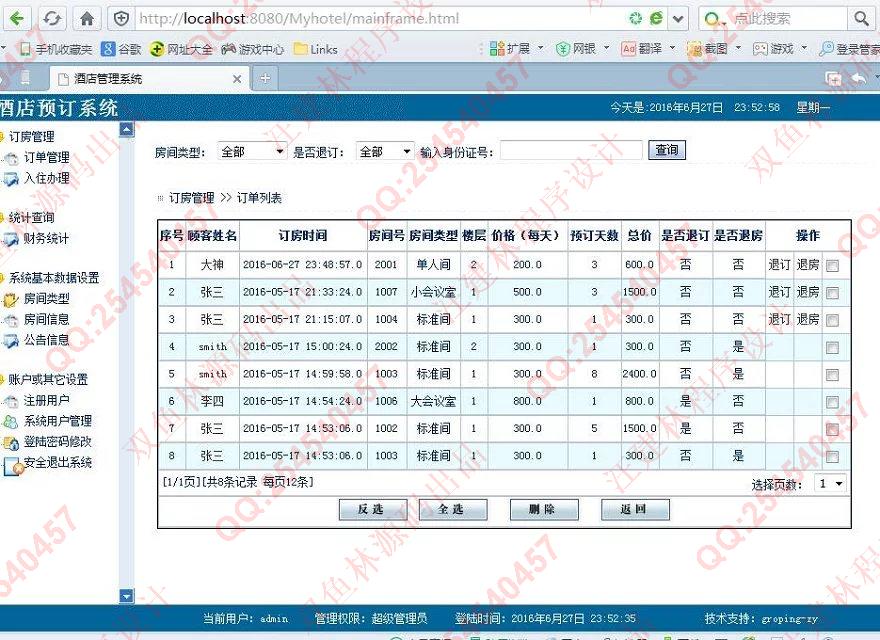Tick the checkbox for 大神's order row
The image size is (880, 640).
click(832, 266)
